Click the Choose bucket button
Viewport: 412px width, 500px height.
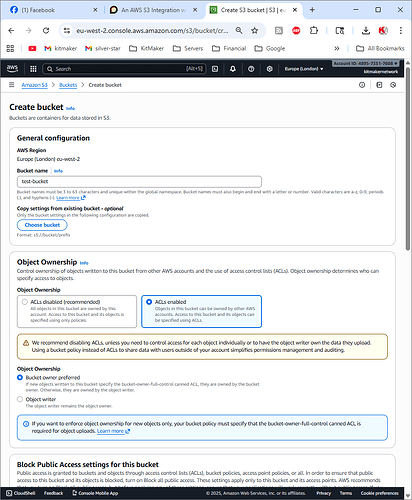42,225
